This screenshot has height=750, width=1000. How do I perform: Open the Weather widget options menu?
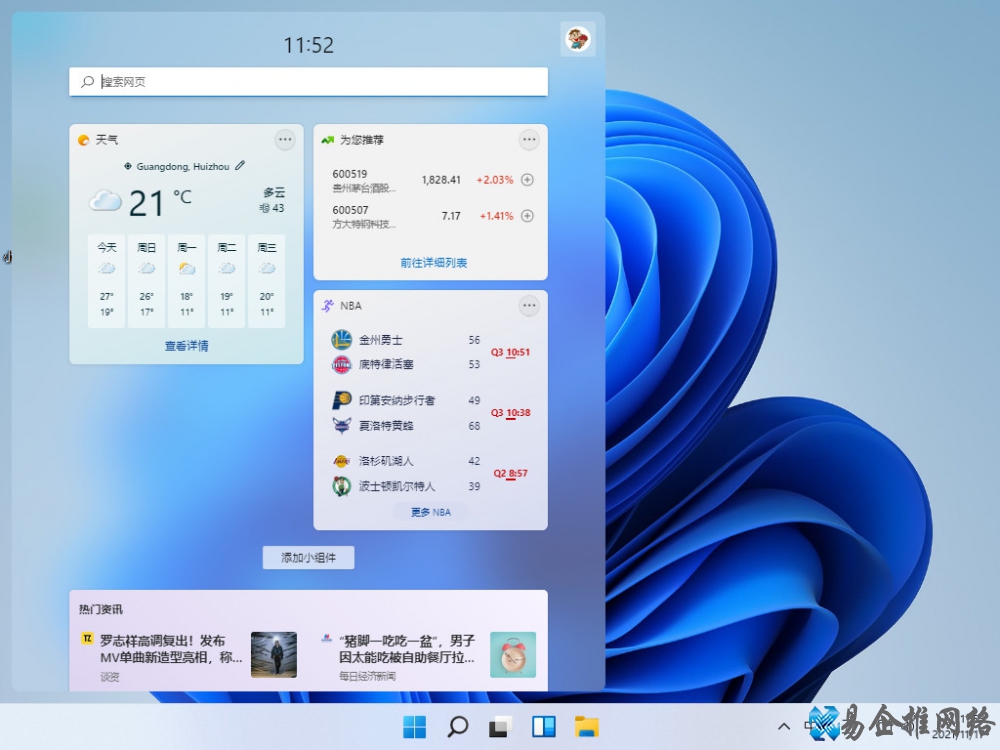pos(284,140)
